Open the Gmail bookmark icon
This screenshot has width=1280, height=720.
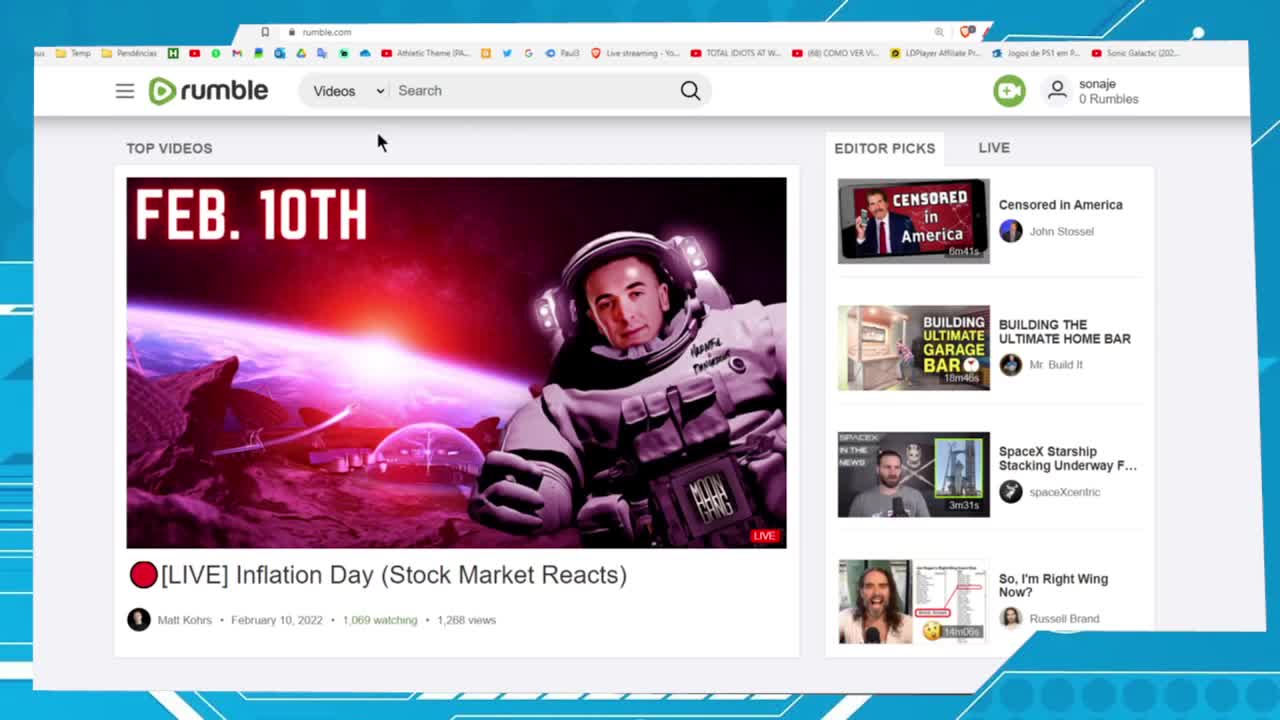point(236,53)
